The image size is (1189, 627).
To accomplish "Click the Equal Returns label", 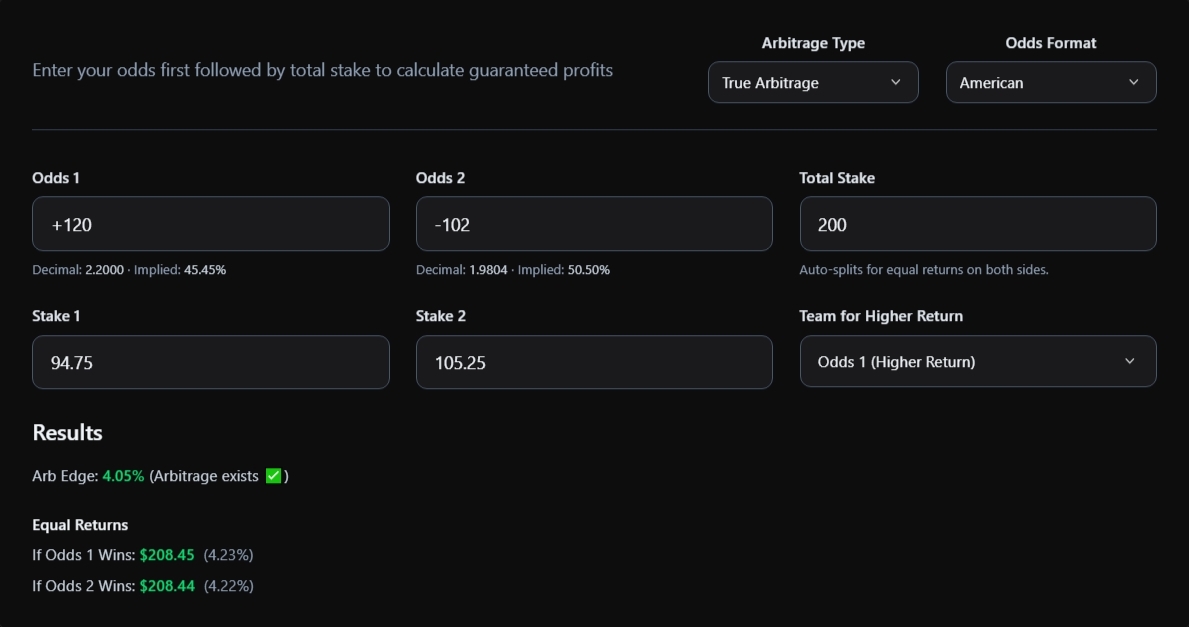I will pos(80,524).
